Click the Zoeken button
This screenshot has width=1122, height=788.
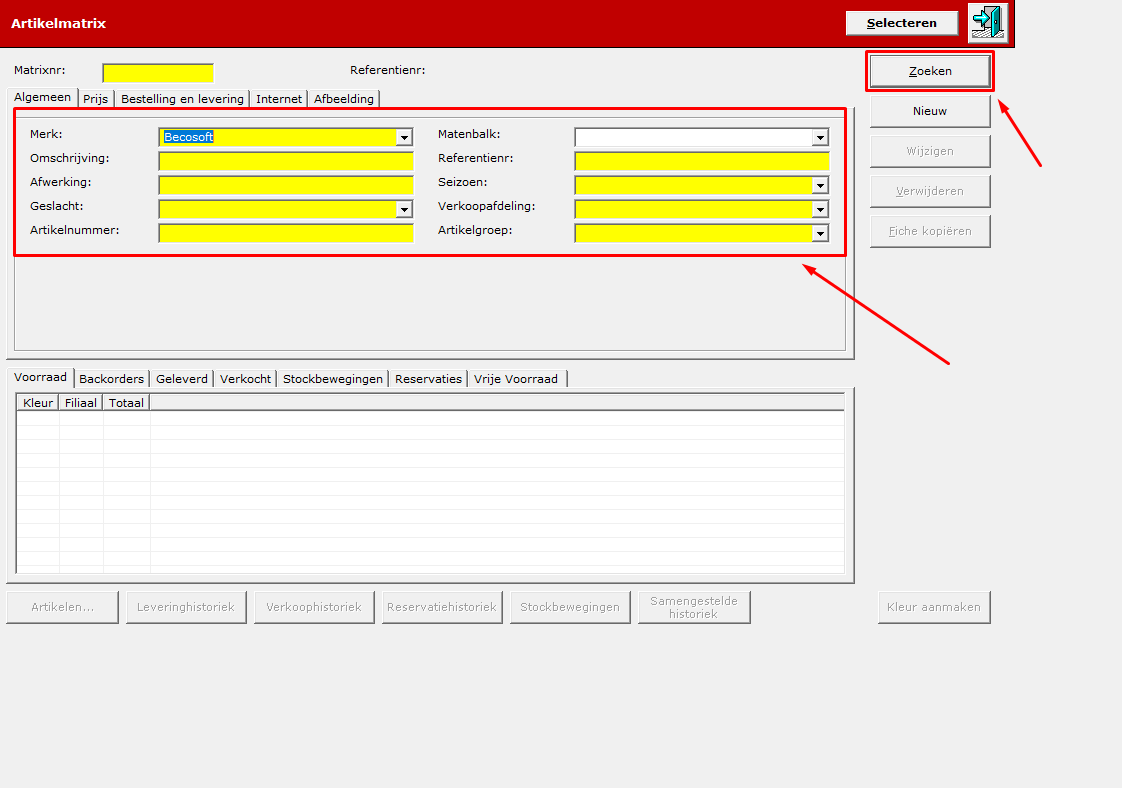[930, 71]
